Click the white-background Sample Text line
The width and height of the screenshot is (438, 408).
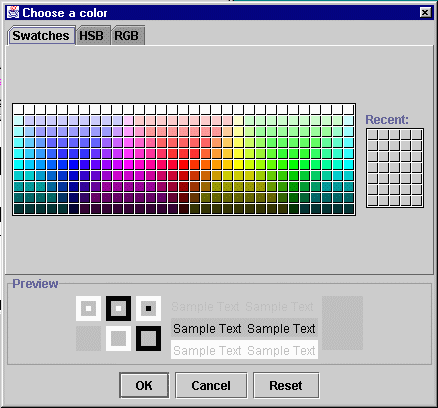click(244, 350)
